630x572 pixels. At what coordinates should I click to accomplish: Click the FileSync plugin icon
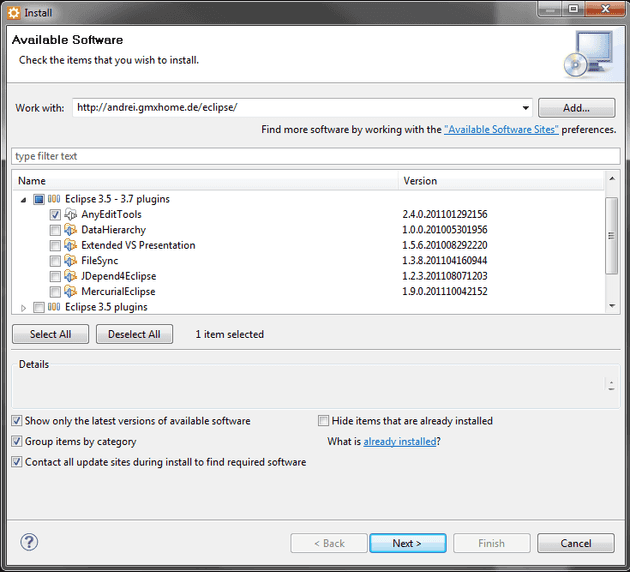click(71, 261)
